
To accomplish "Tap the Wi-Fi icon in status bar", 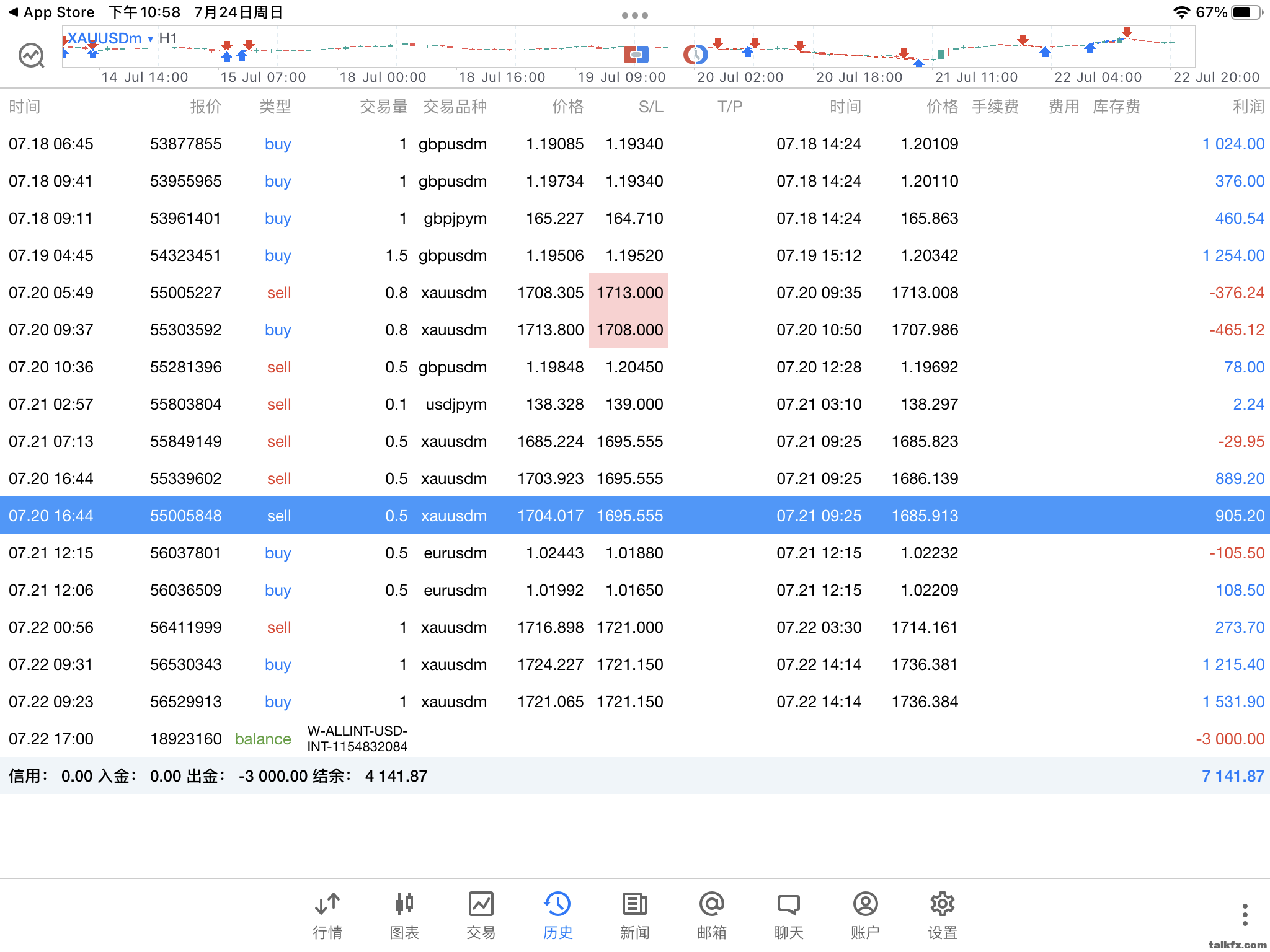I will pos(1181,12).
